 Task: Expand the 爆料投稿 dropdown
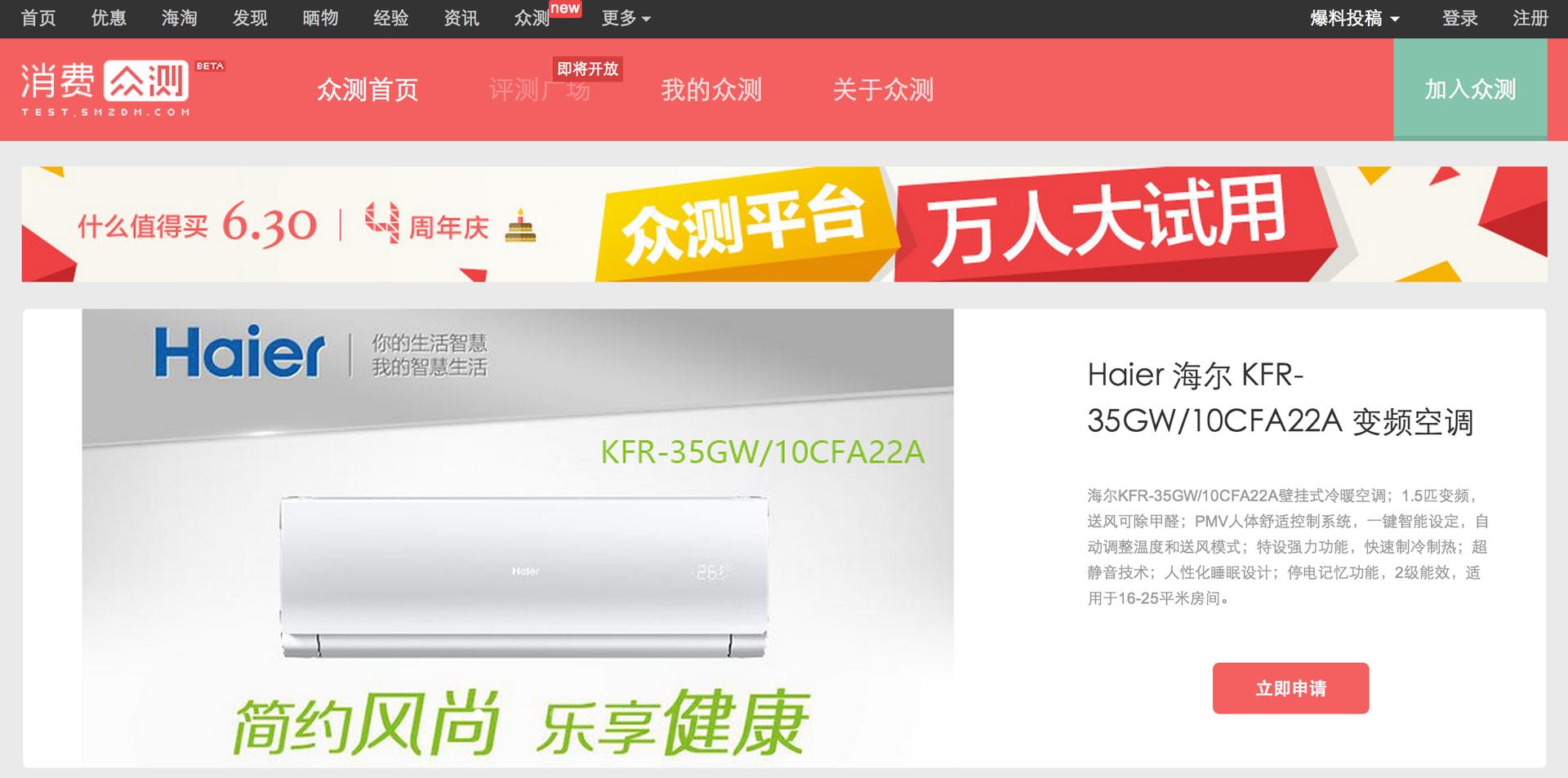pos(1354,18)
